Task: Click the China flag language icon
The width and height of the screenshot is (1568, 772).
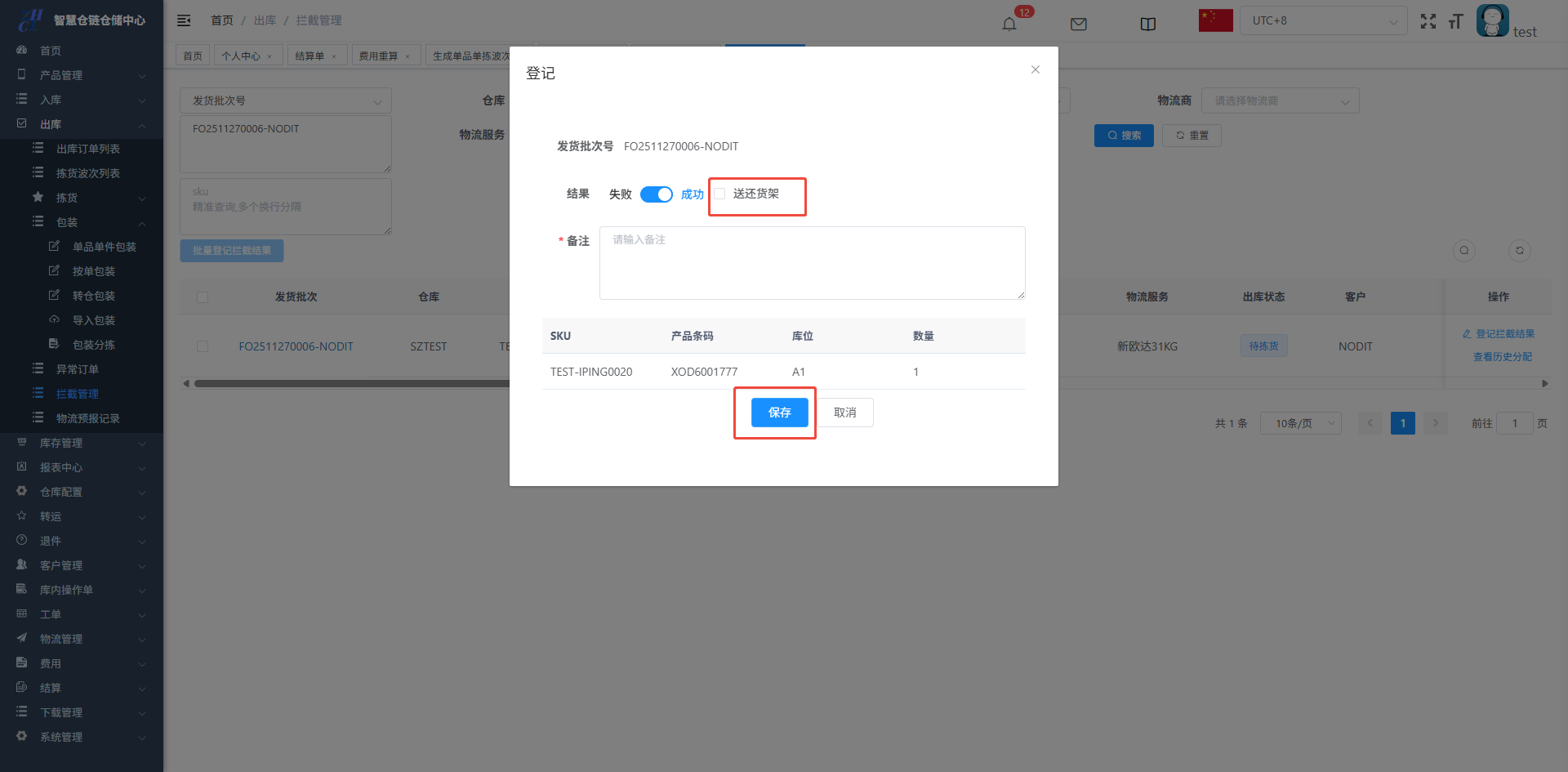Action: [x=1215, y=20]
